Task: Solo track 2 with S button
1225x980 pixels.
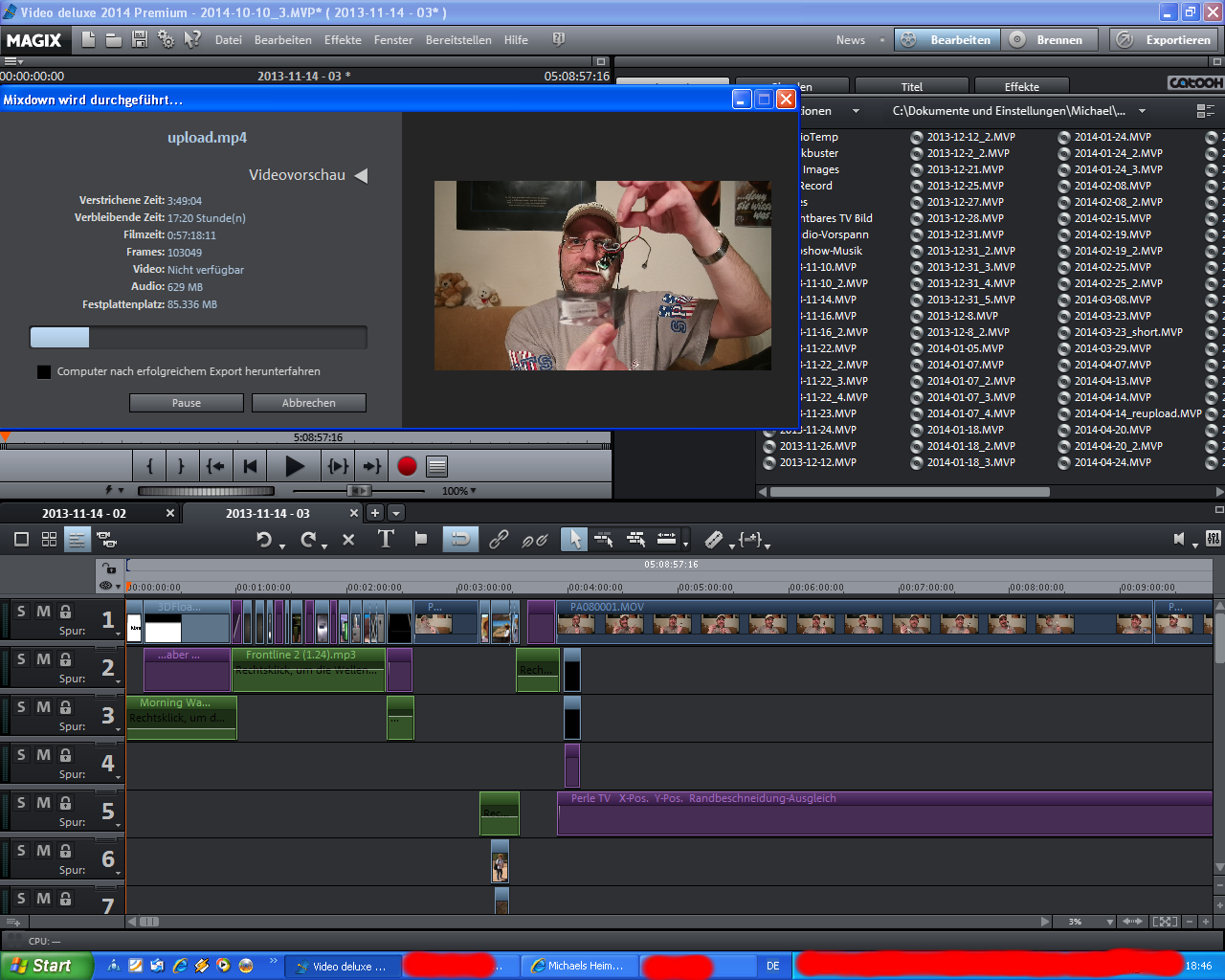Action: click(x=22, y=659)
